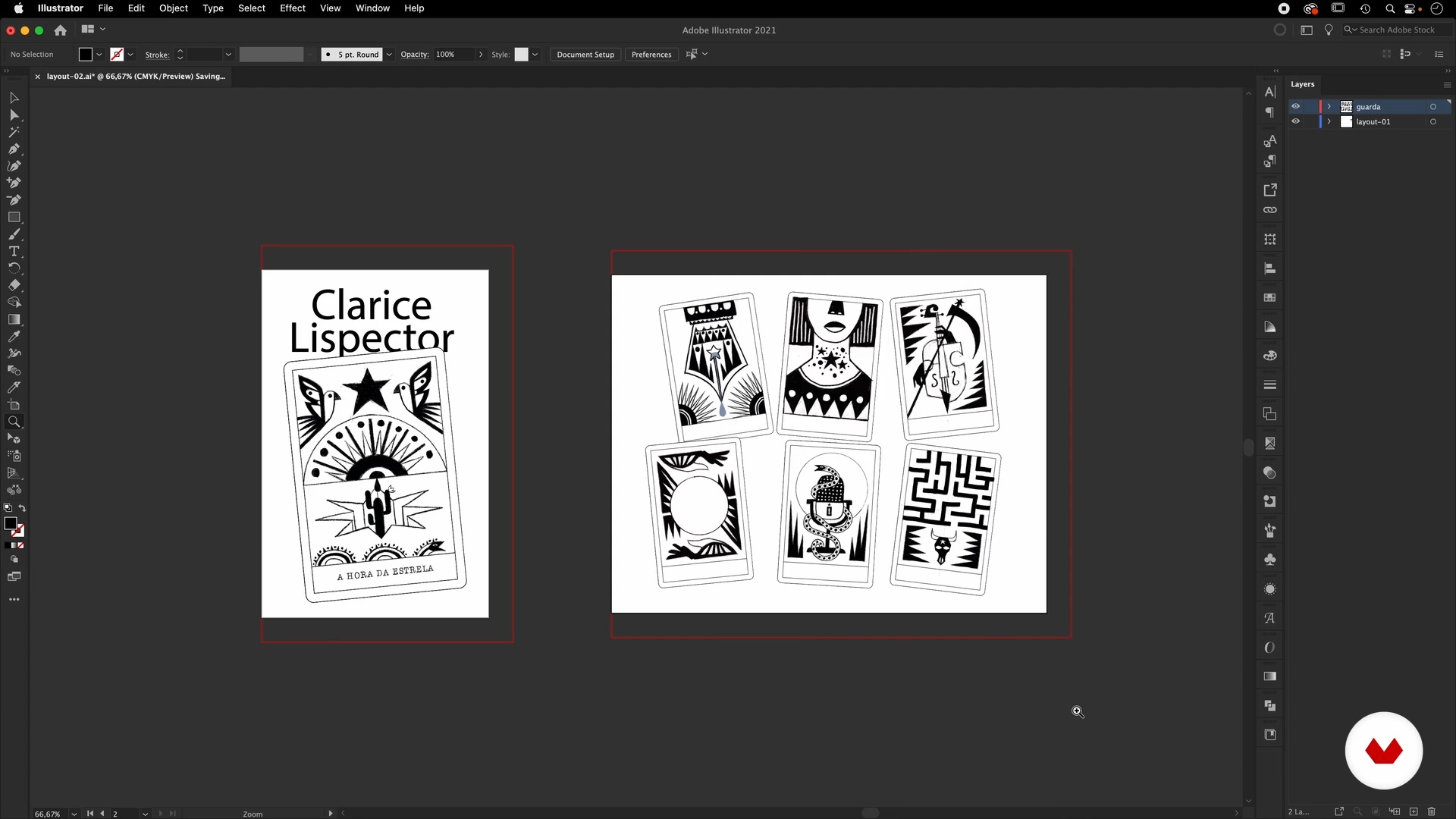Click the Fill color swatch in toolbar
Viewport: 1456px width, 819px height.
tap(10, 523)
